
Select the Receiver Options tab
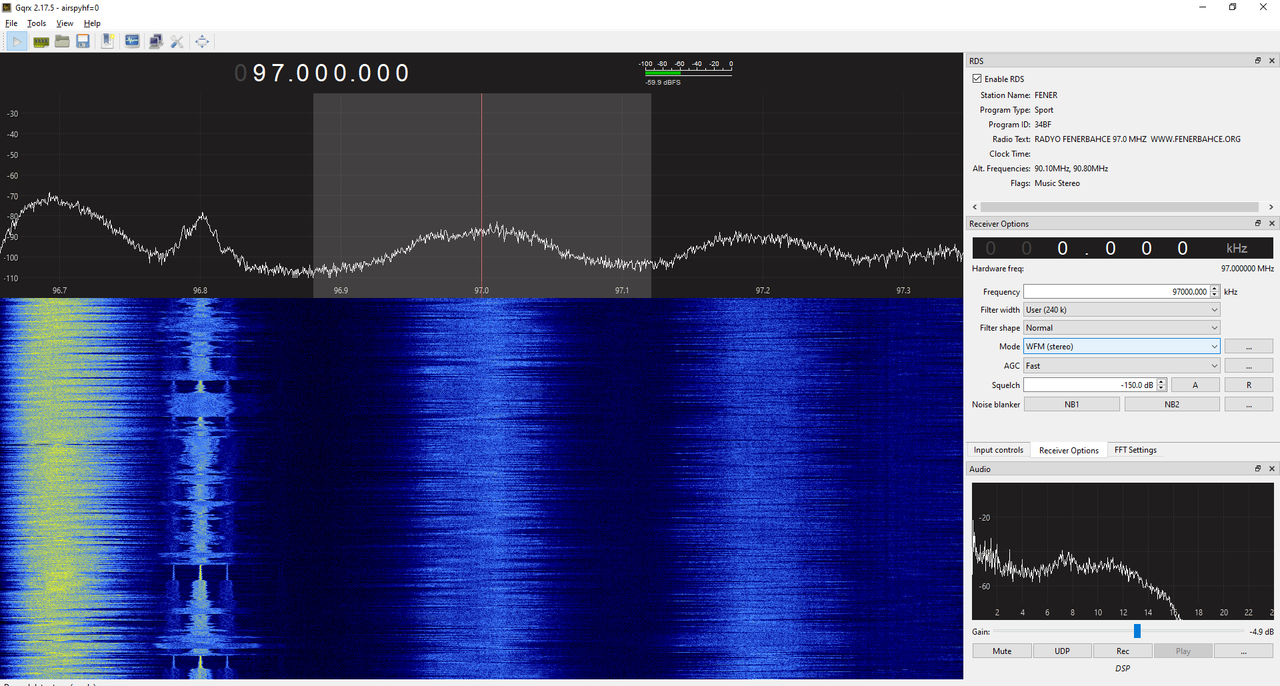(x=1069, y=450)
